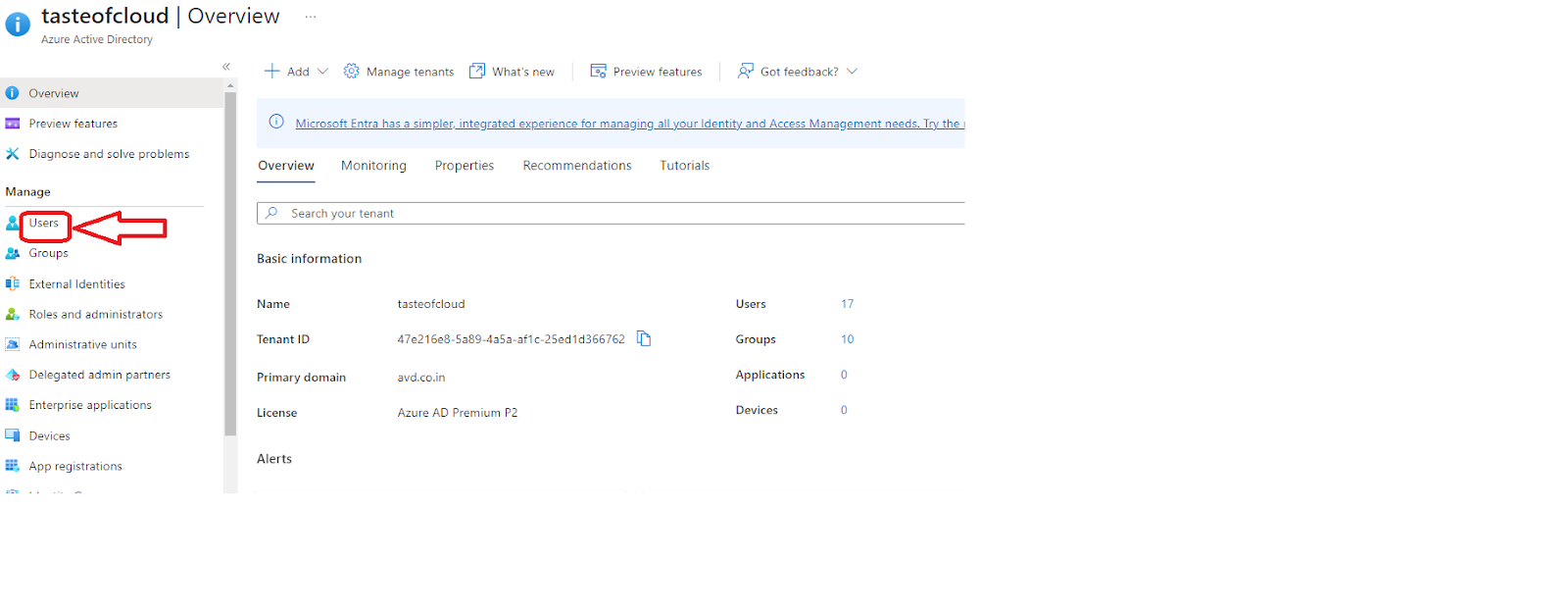Click the Search your tenant field
1568x610 pixels.
pos(611,213)
